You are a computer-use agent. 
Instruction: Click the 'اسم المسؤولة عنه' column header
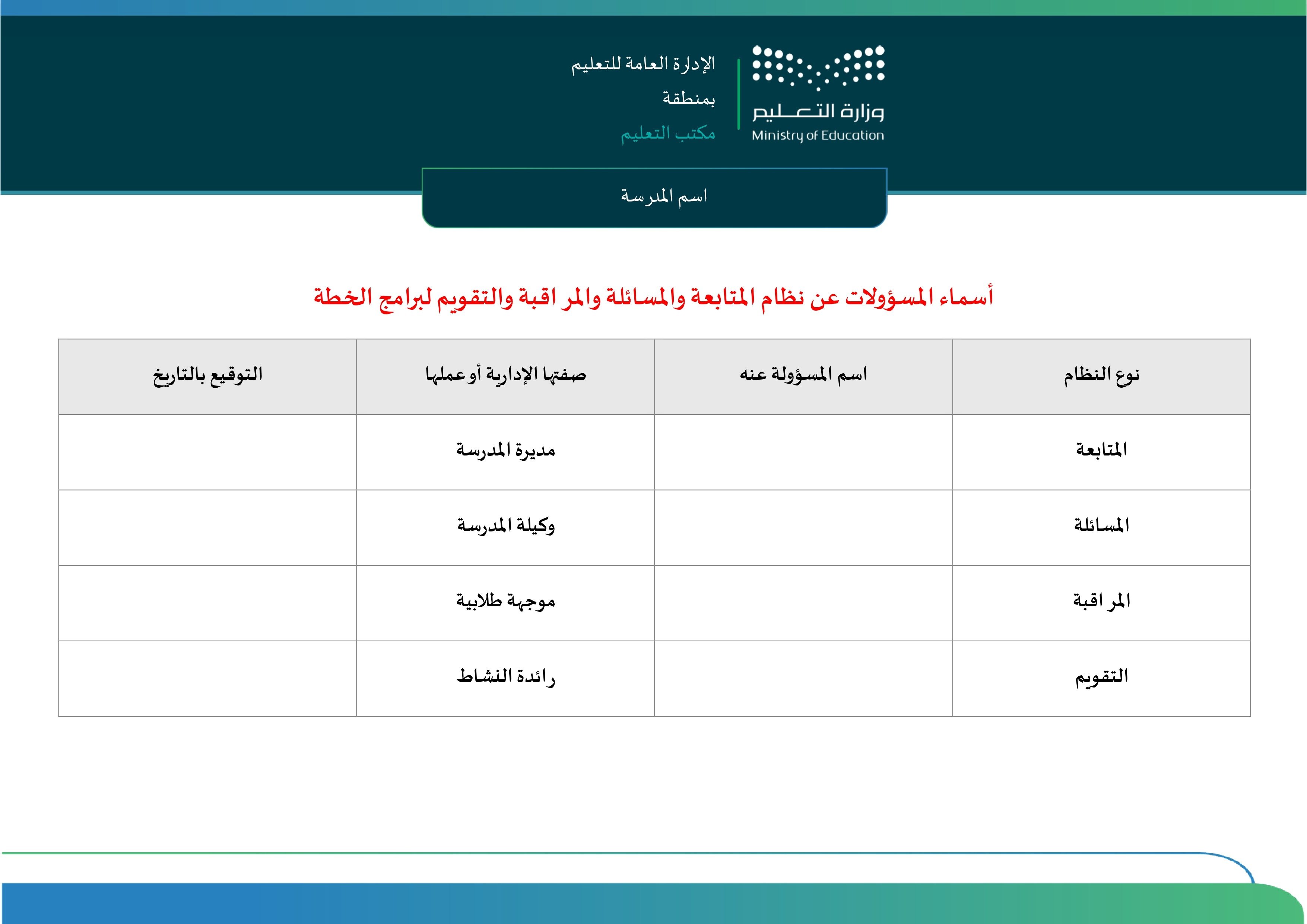[803, 376]
